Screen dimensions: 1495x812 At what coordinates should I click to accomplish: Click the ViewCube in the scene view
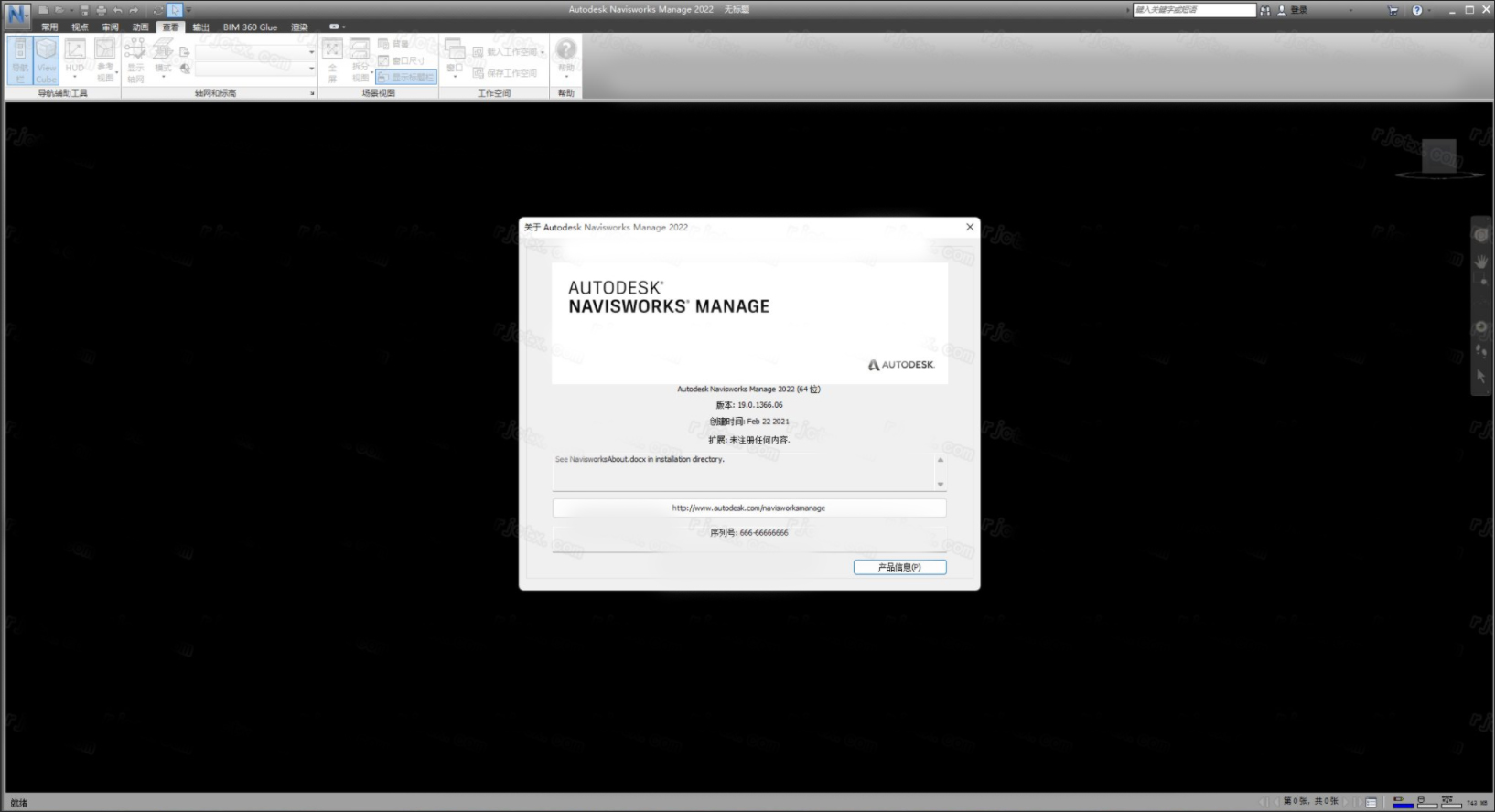[1438, 157]
